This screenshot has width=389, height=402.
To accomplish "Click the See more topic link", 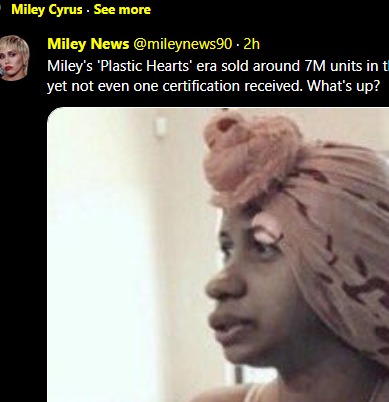I will pyautogui.click(x=122, y=9).
